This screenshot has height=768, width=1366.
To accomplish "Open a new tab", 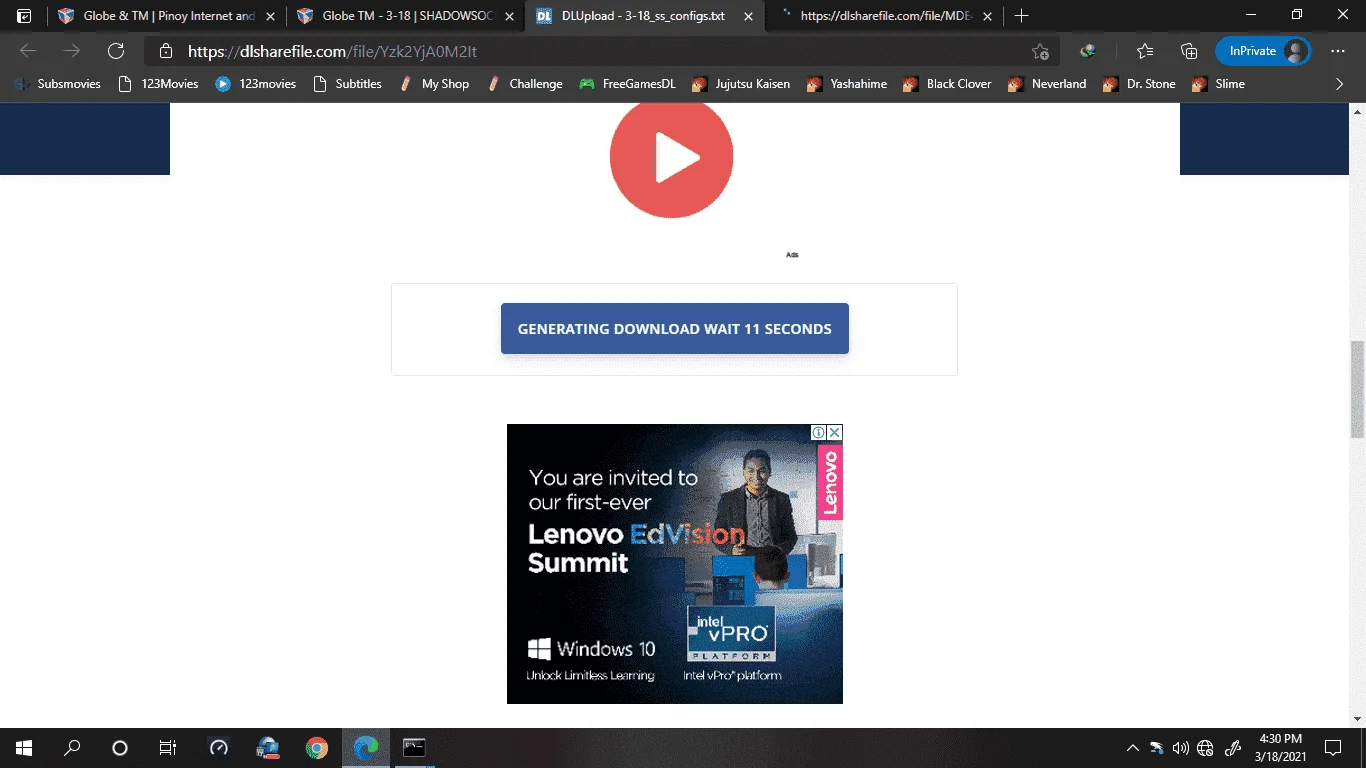I will click(1021, 16).
